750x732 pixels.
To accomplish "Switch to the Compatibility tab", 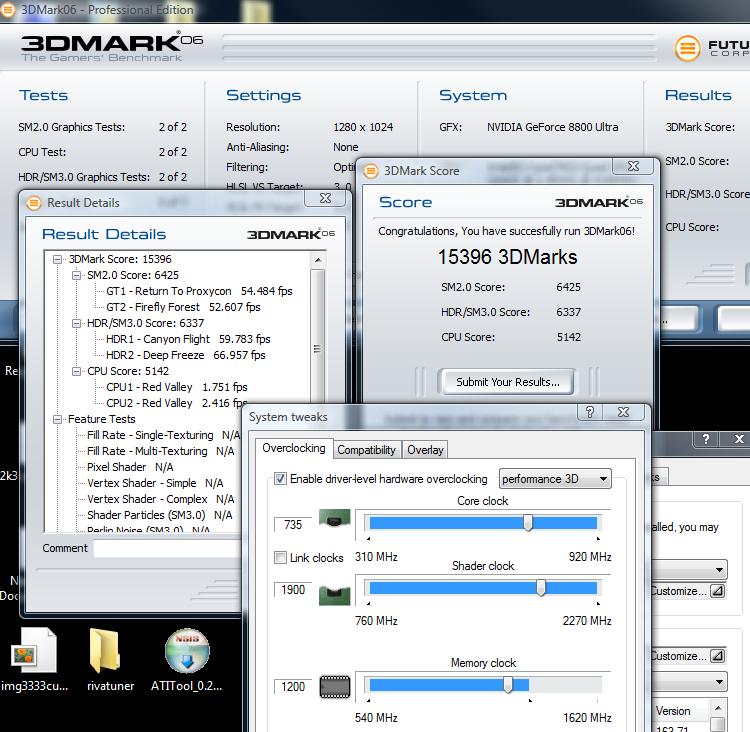I will click(366, 450).
